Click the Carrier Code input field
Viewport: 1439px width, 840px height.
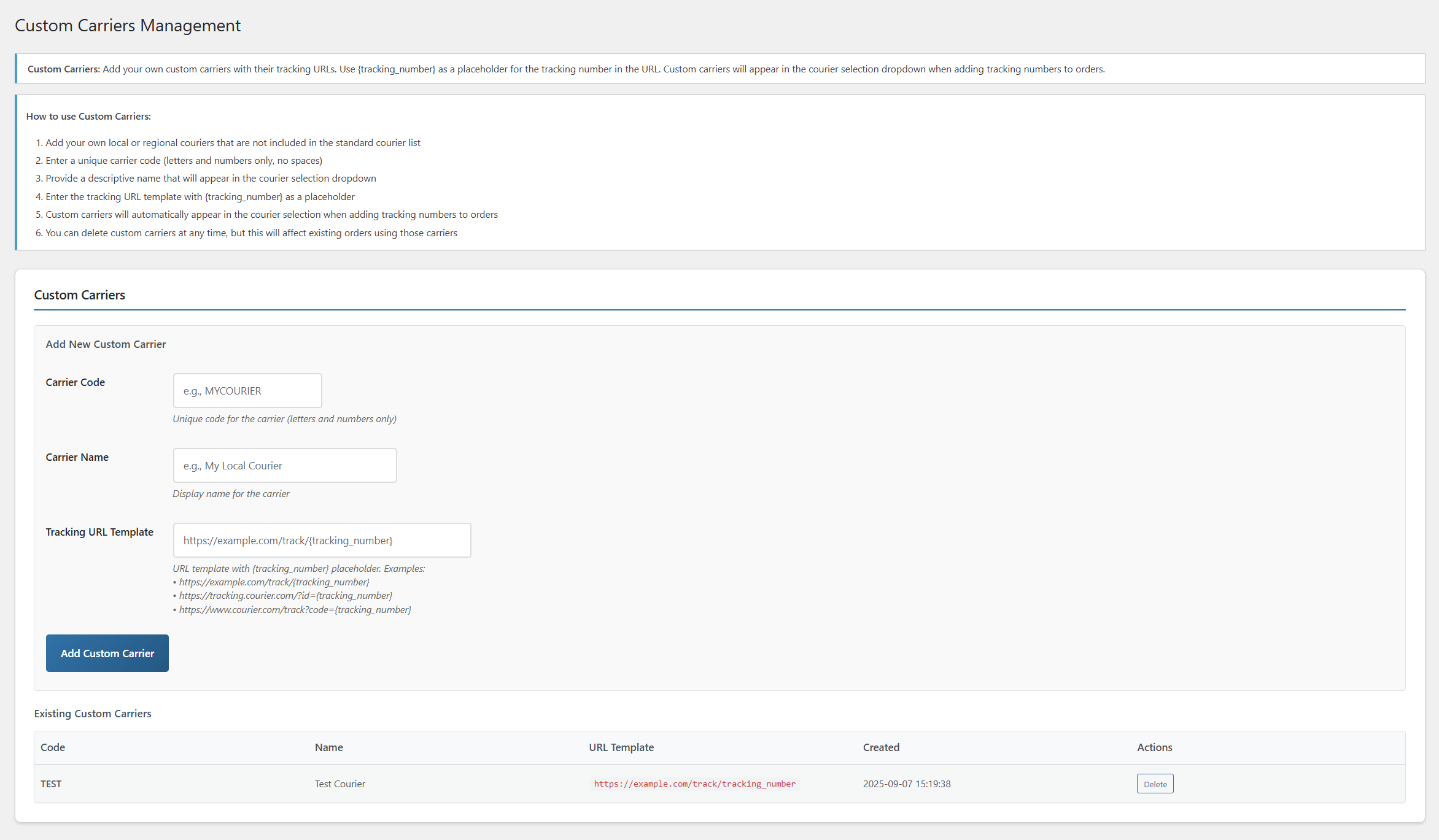tap(247, 391)
